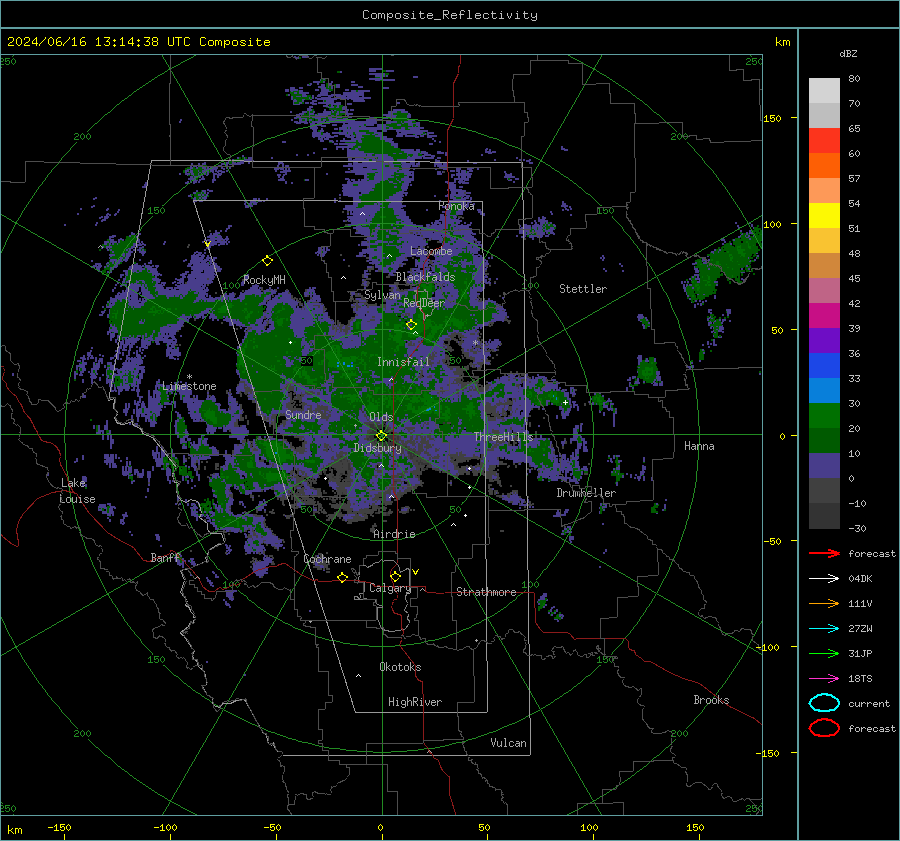Click the Blackfalds town label

(425, 277)
